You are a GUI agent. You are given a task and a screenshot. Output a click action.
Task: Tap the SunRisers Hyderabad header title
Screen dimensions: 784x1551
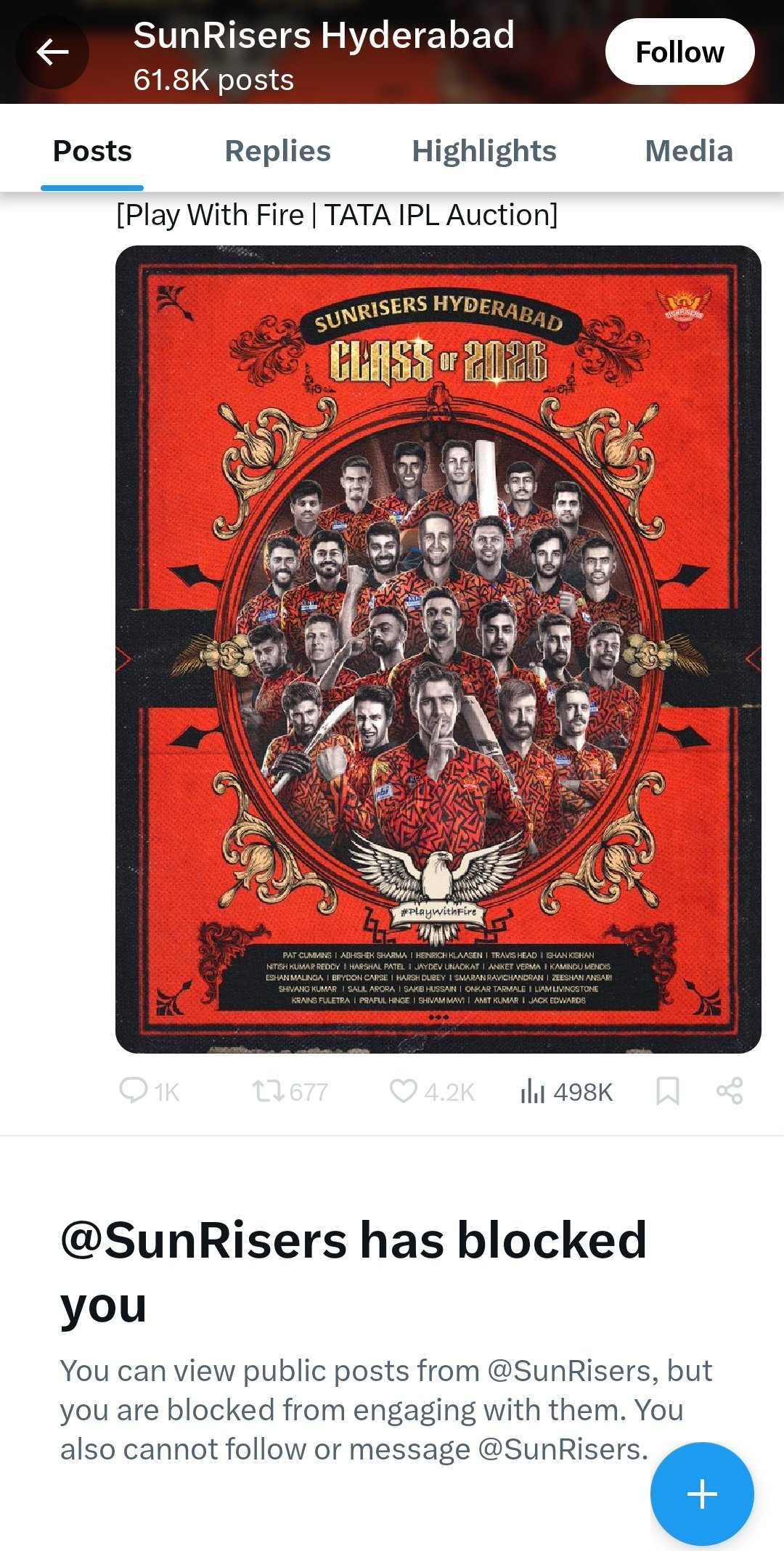click(x=324, y=35)
